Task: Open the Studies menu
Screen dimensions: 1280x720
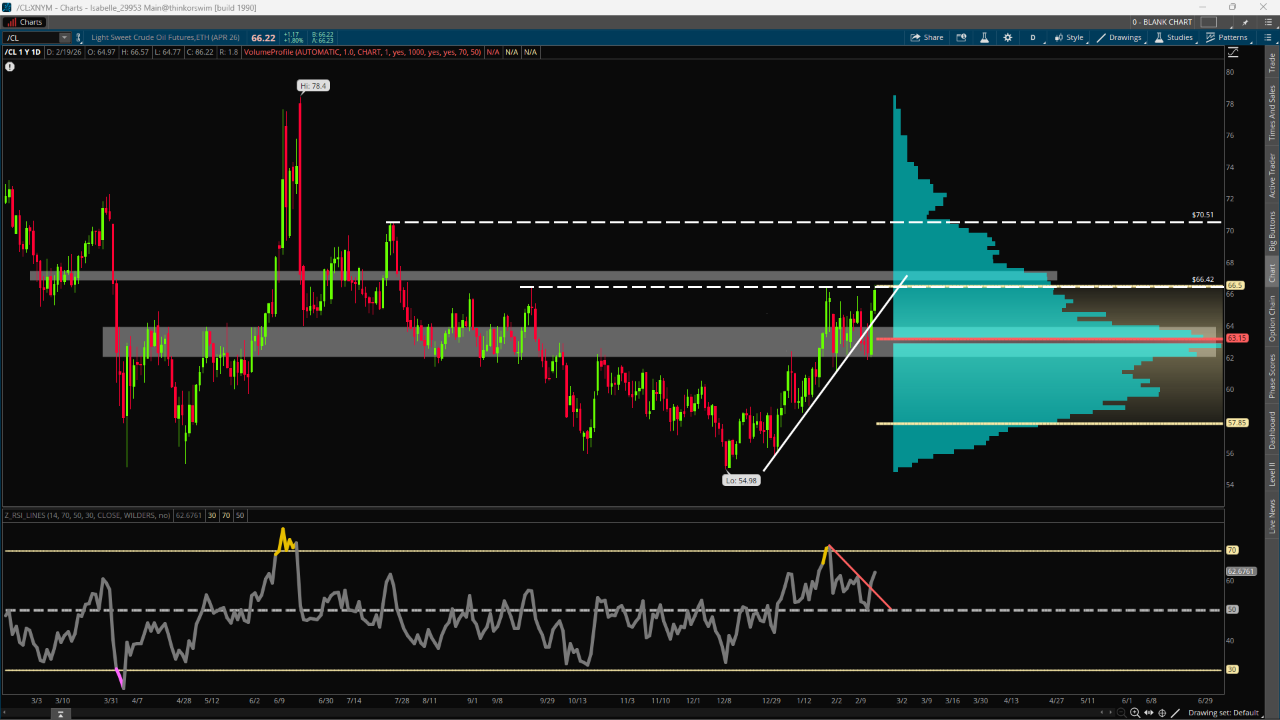Action: [x=1174, y=37]
